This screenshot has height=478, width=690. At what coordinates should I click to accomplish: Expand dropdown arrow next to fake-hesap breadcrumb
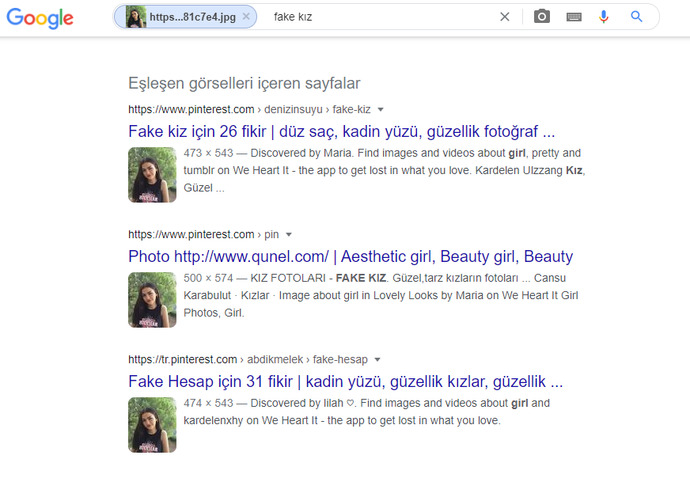(x=377, y=360)
